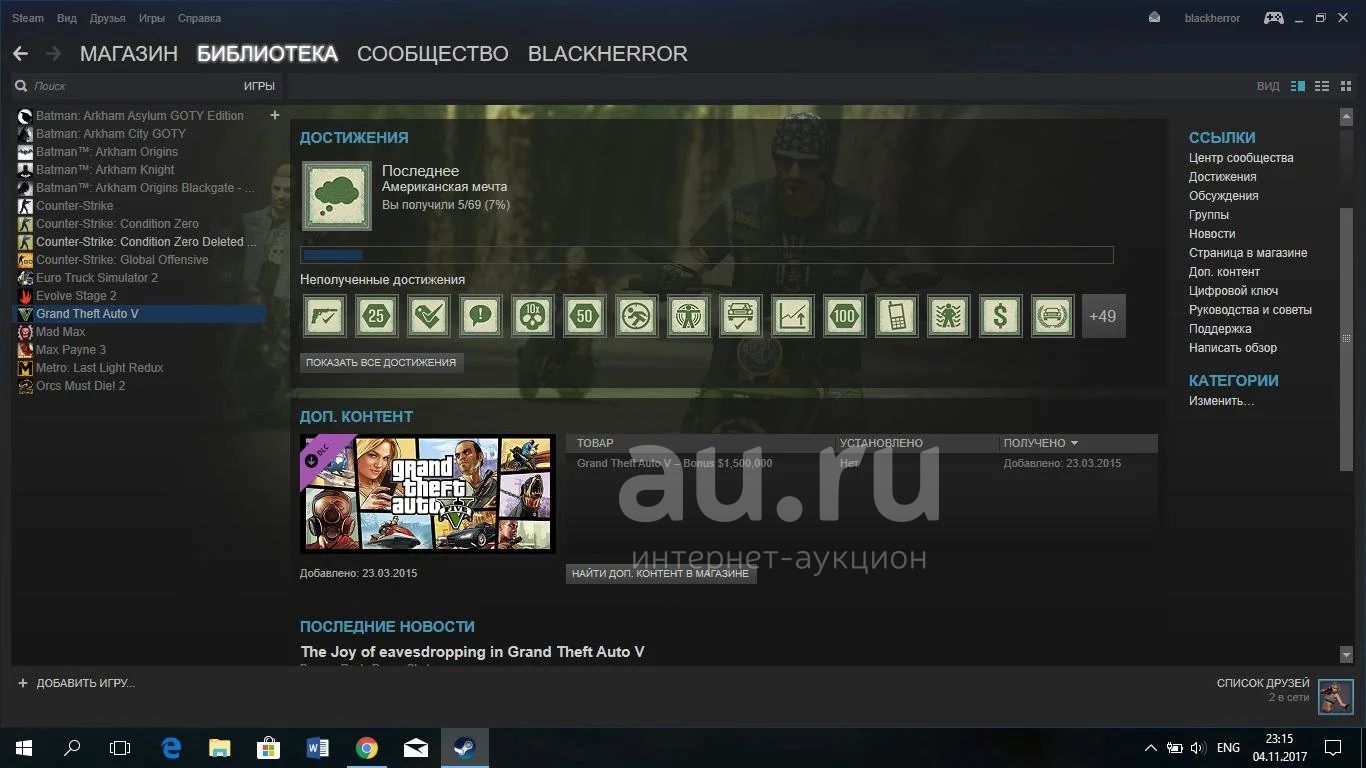Click the mobile phone achievement icon
The height and width of the screenshot is (768, 1366).
point(897,316)
